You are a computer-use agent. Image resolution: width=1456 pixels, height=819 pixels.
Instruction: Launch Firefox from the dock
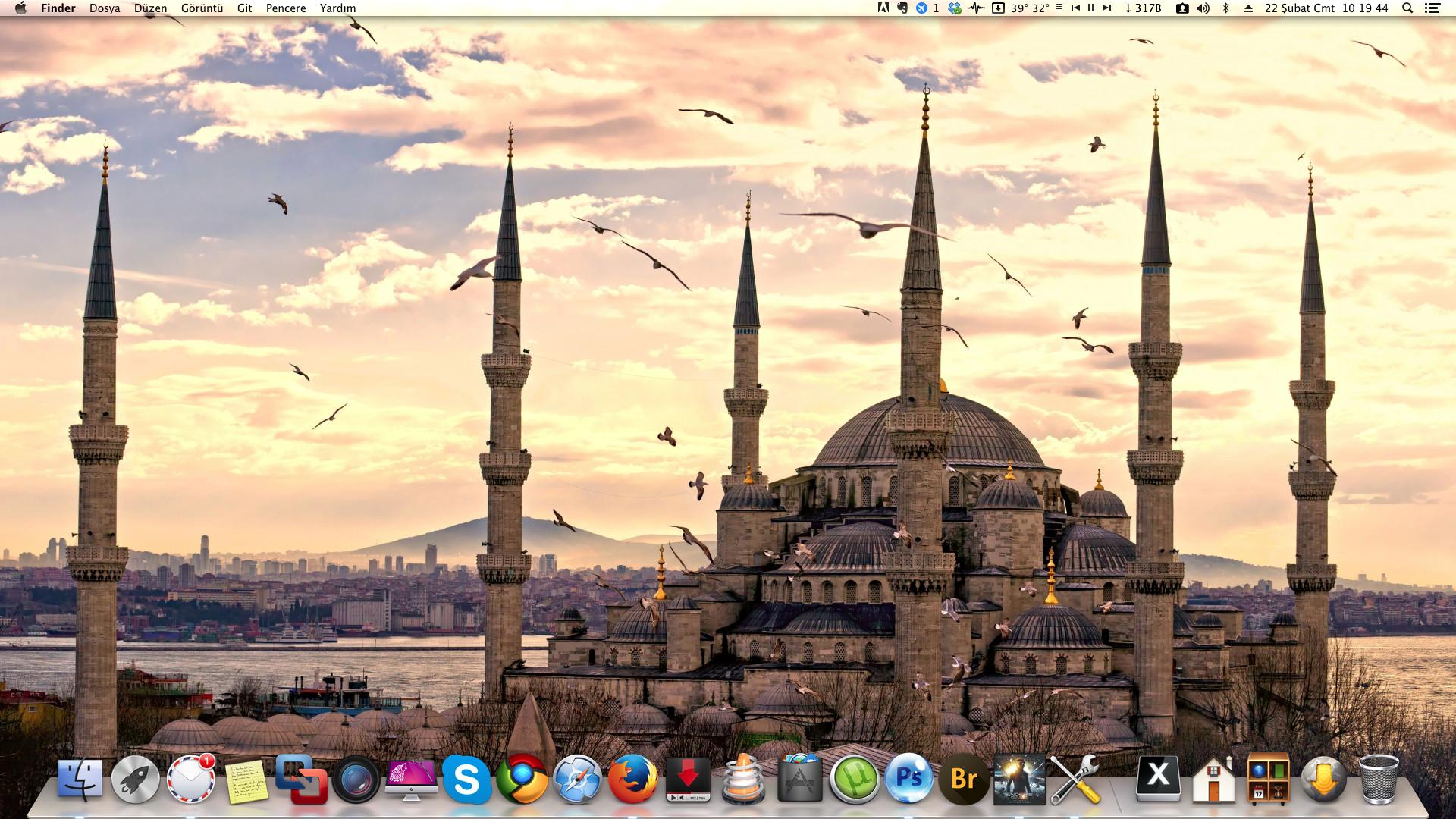click(x=632, y=779)
